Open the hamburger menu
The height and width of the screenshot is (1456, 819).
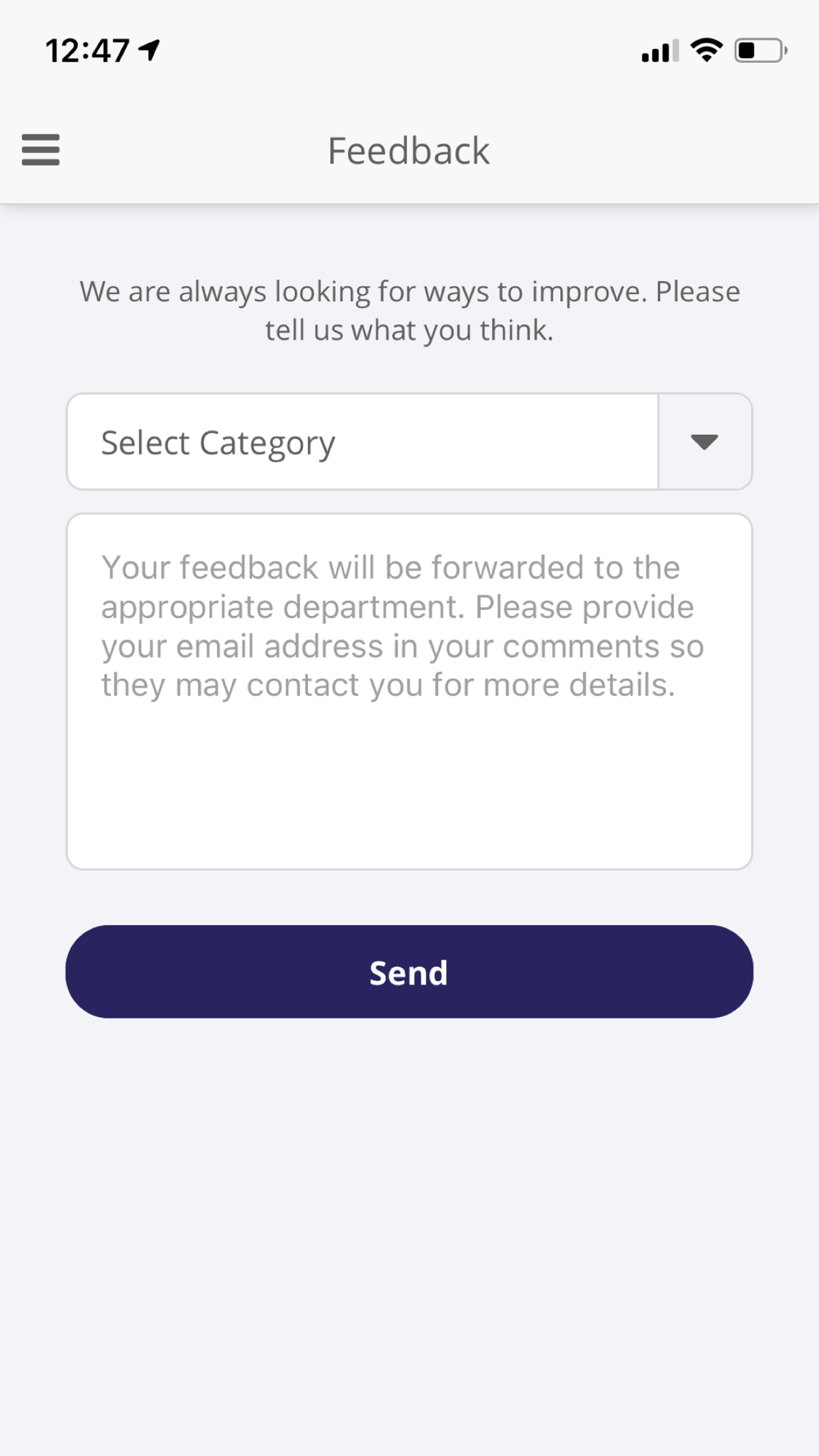(40, 150)
